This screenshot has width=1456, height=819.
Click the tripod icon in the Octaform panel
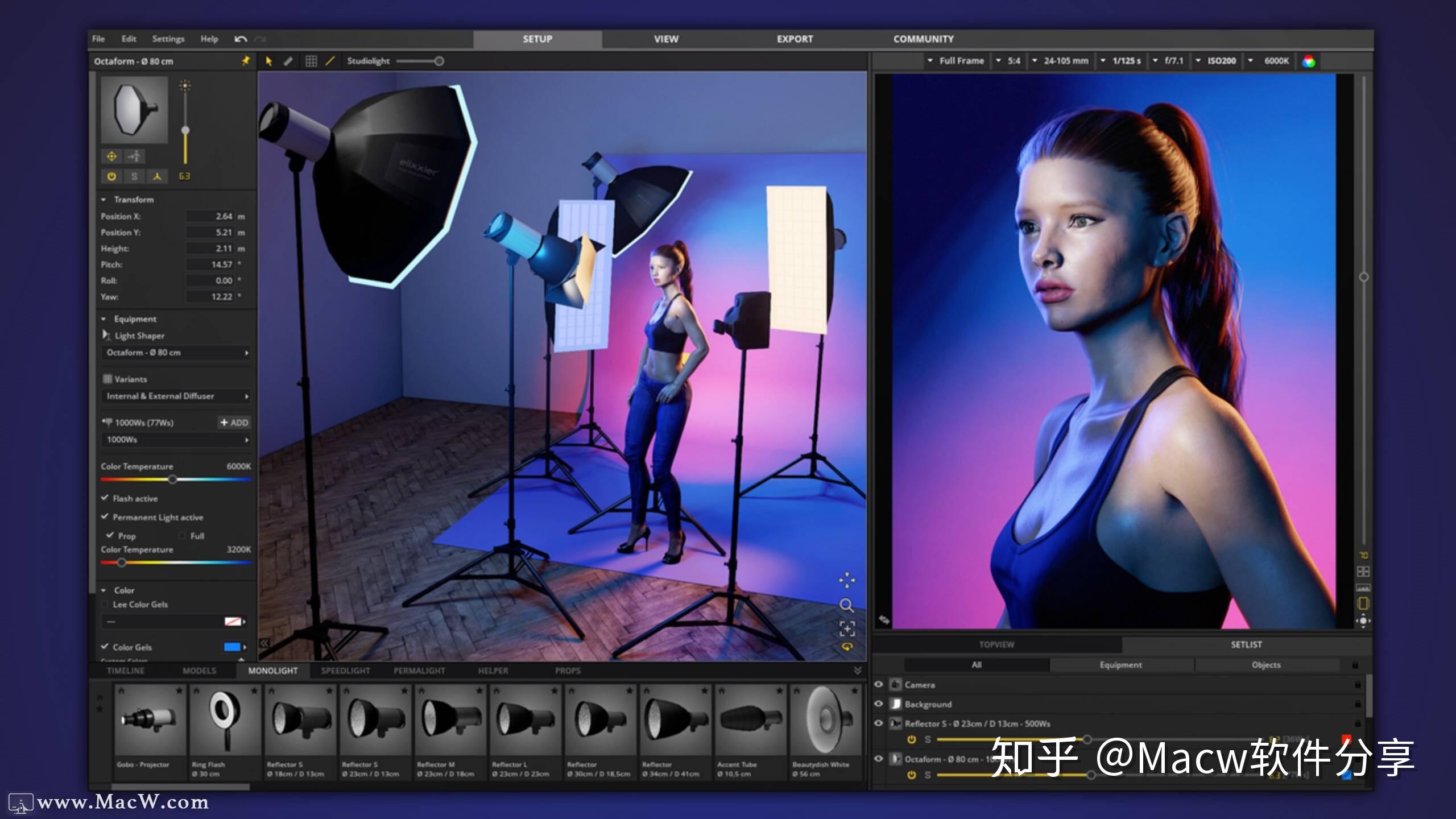[x=158, y=177]
